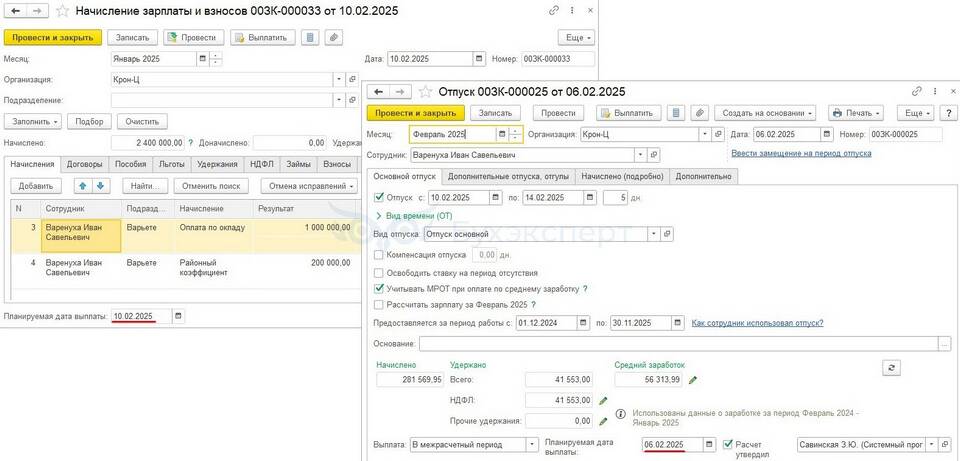Click the Ввести замещение на период отпуска link
Viewport: 960px width, 461px height.
coord(800,153)
